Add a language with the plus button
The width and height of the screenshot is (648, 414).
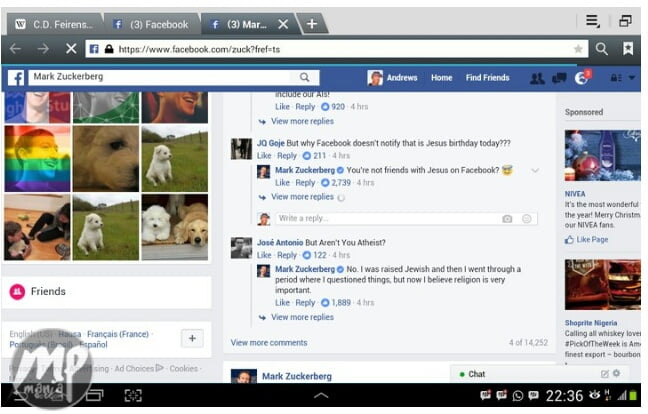[x=192, y=338]
